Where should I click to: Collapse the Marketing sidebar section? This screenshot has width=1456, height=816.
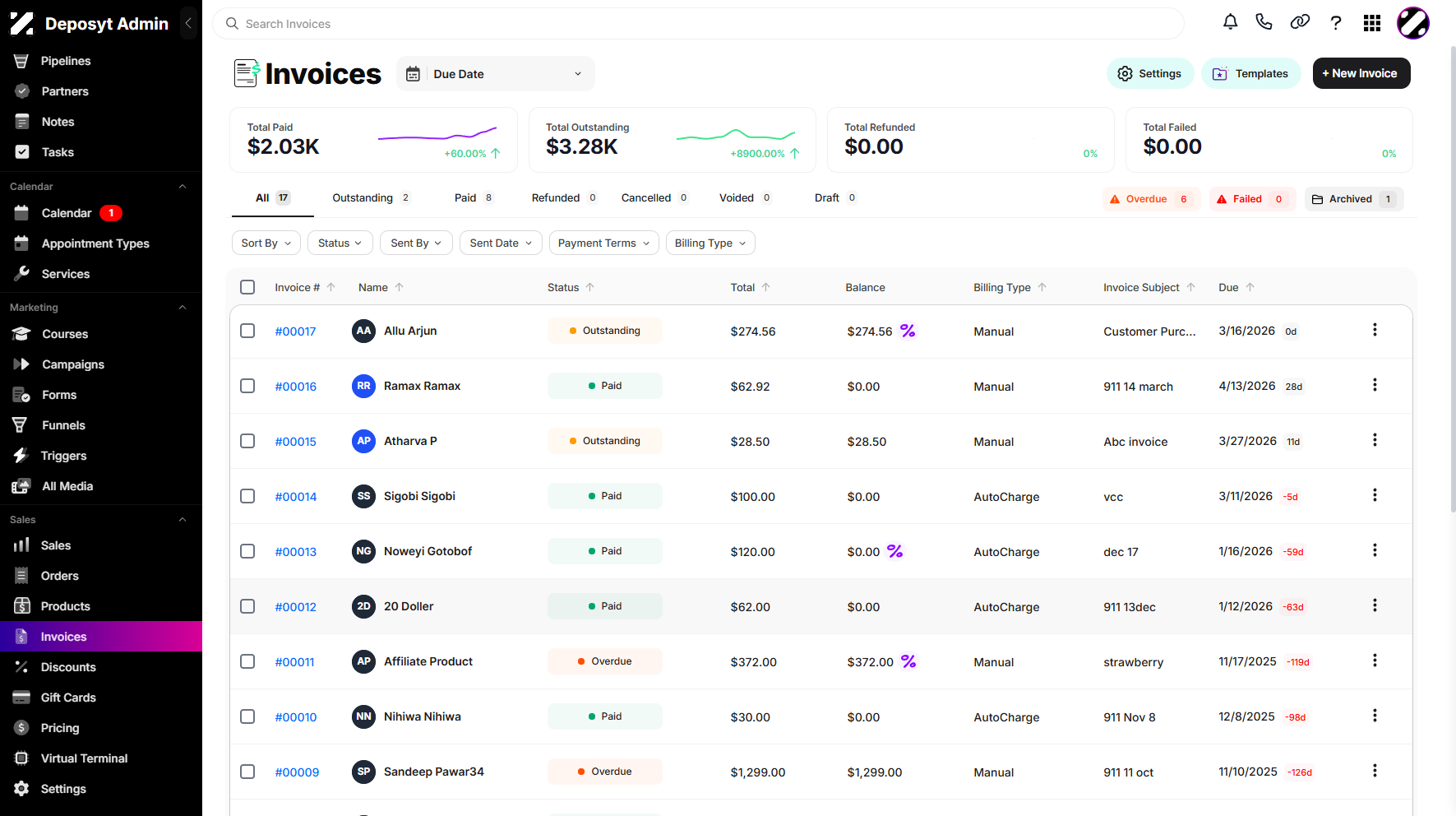click(x=183, y=308)
